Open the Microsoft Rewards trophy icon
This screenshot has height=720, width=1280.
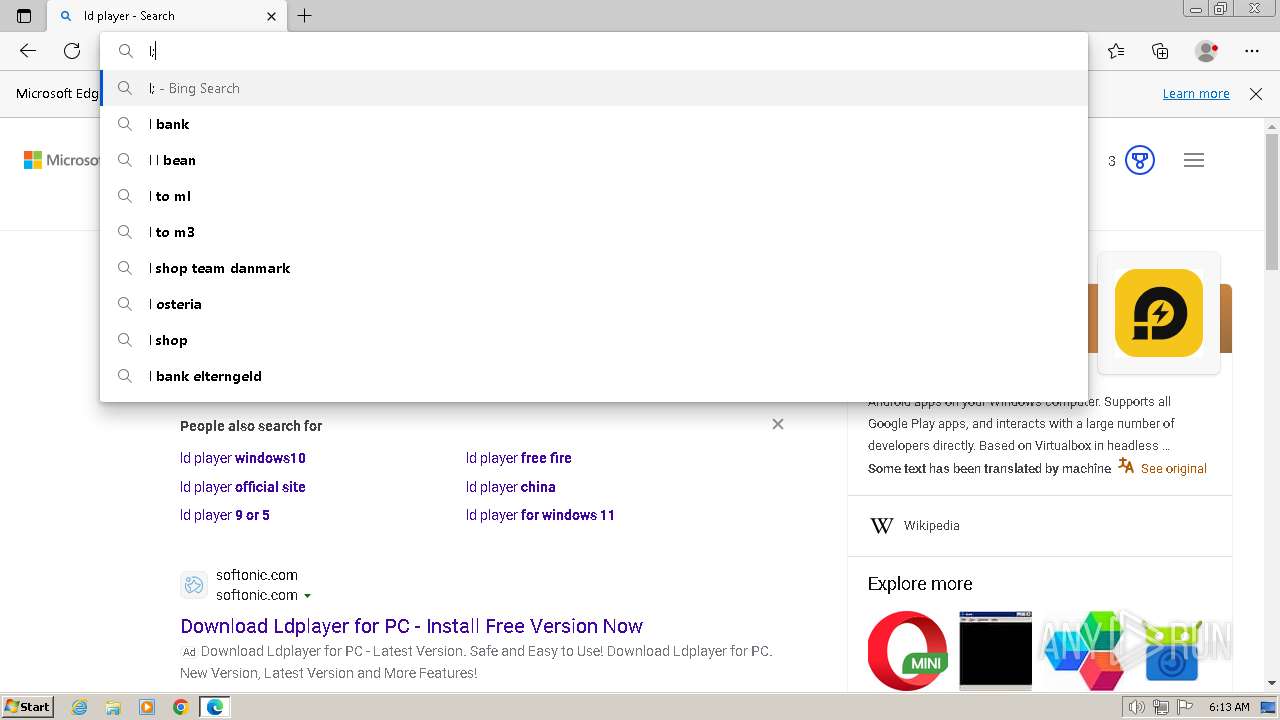point(1140,160)
